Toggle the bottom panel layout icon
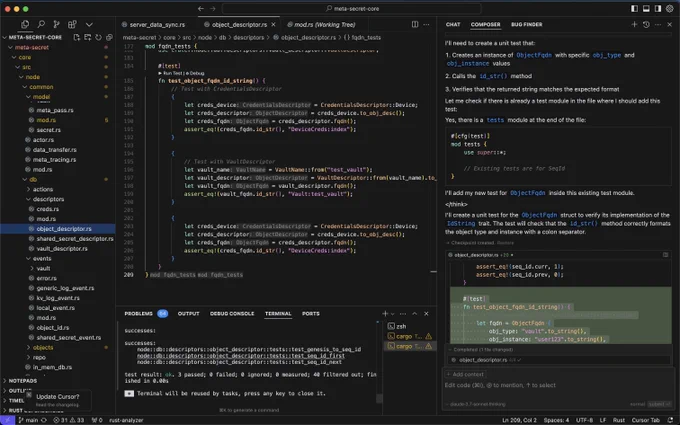The height and width of the screenshot is (425, 680). click(x=646, y=9)
